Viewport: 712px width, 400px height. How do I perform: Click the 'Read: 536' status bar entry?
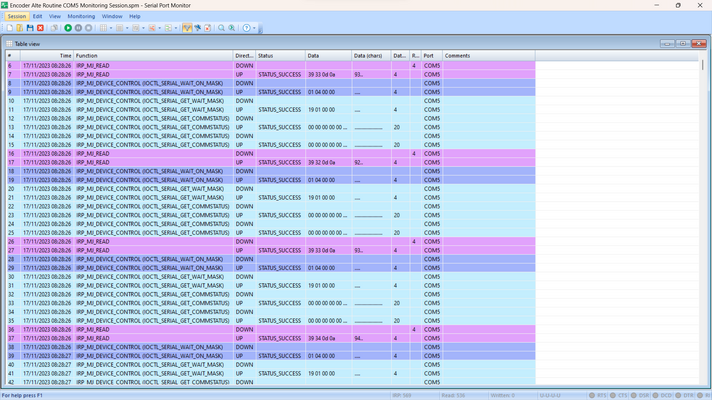click(453, 395)
